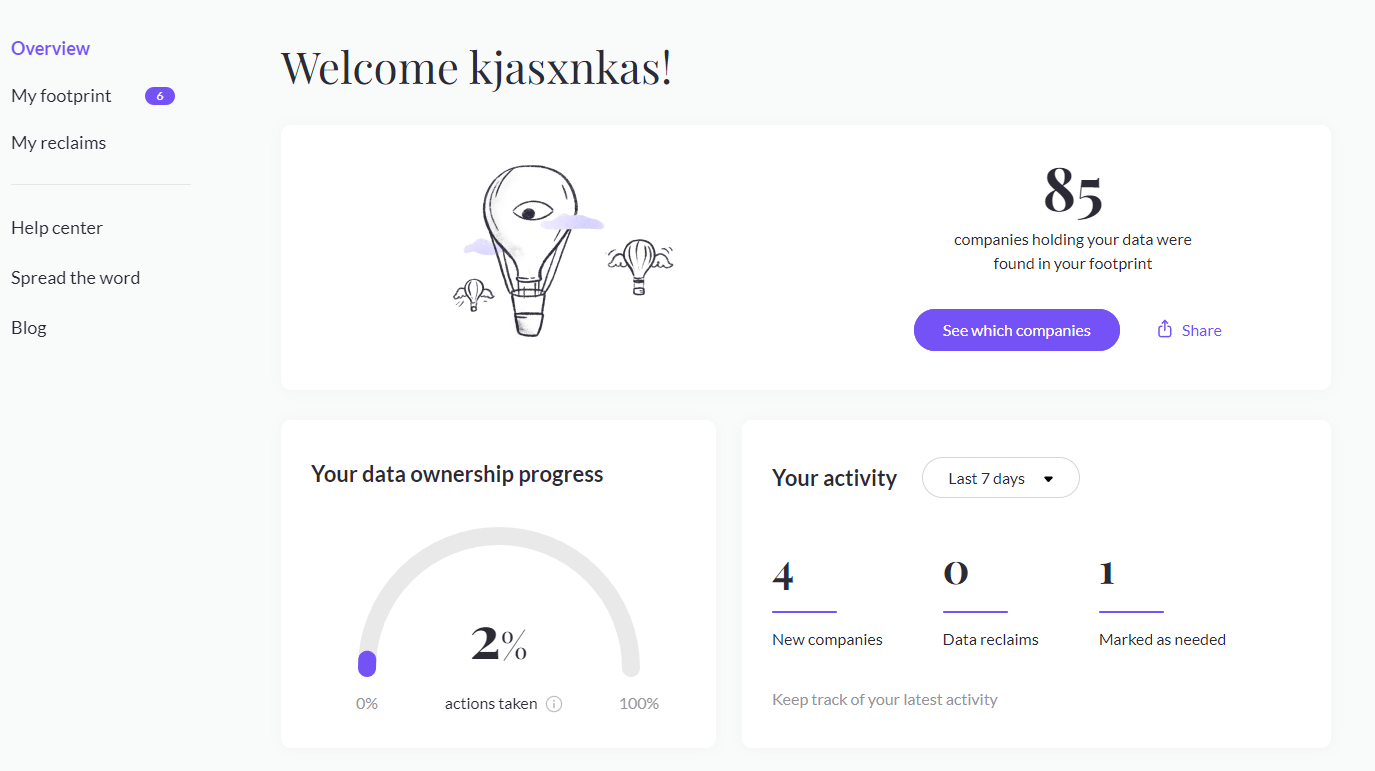Open the Last 7 days dropdown

point(1000,478)
